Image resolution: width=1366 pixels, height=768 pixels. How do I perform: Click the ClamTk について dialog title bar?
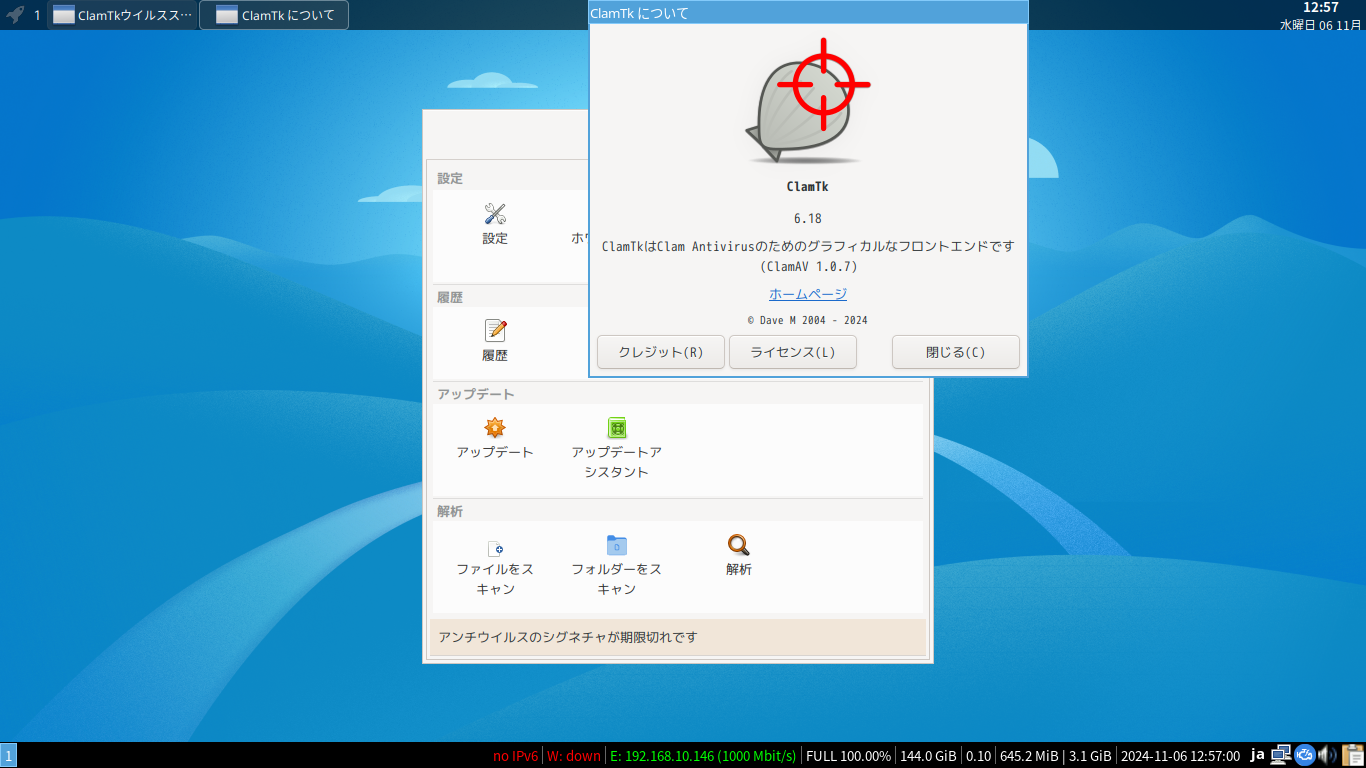[x=808, y=12]
